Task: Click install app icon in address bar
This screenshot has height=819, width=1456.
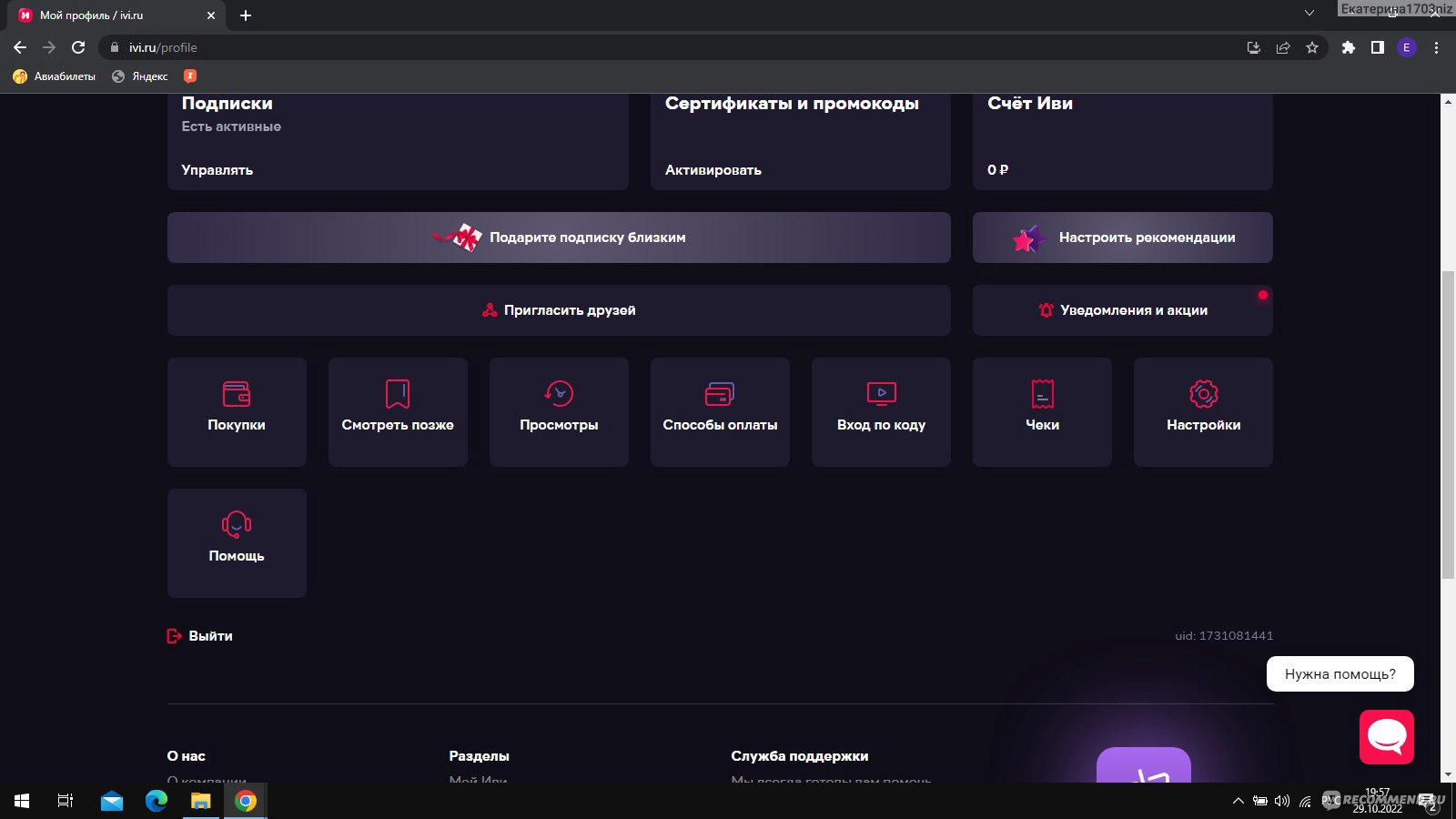Action: [x=1254, y=47]
